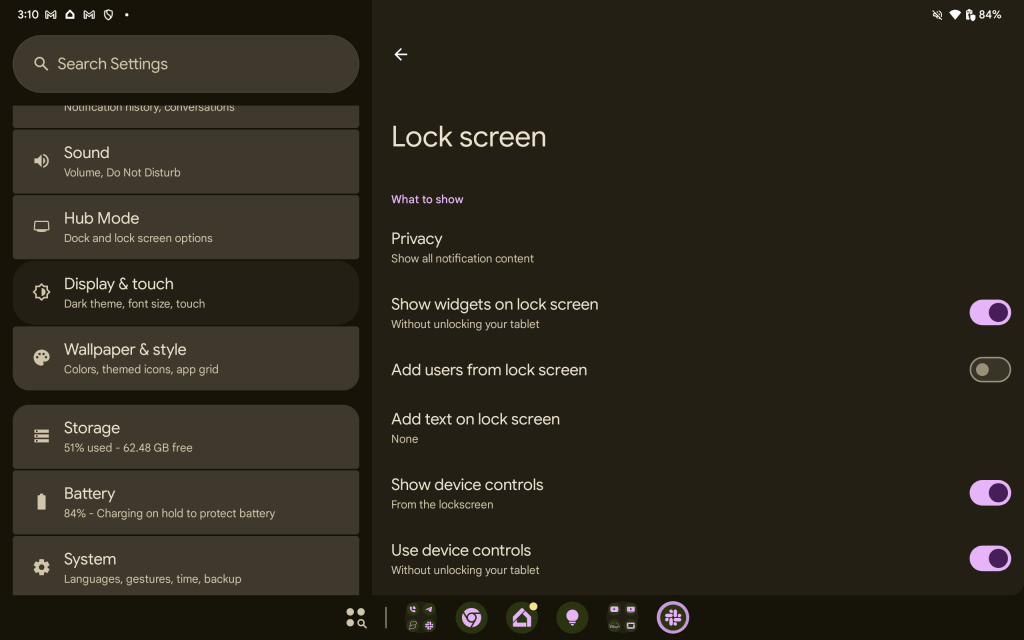Open Privacy notification content setting
Screen dimensions: 1024x640
(x=462, y=247)
